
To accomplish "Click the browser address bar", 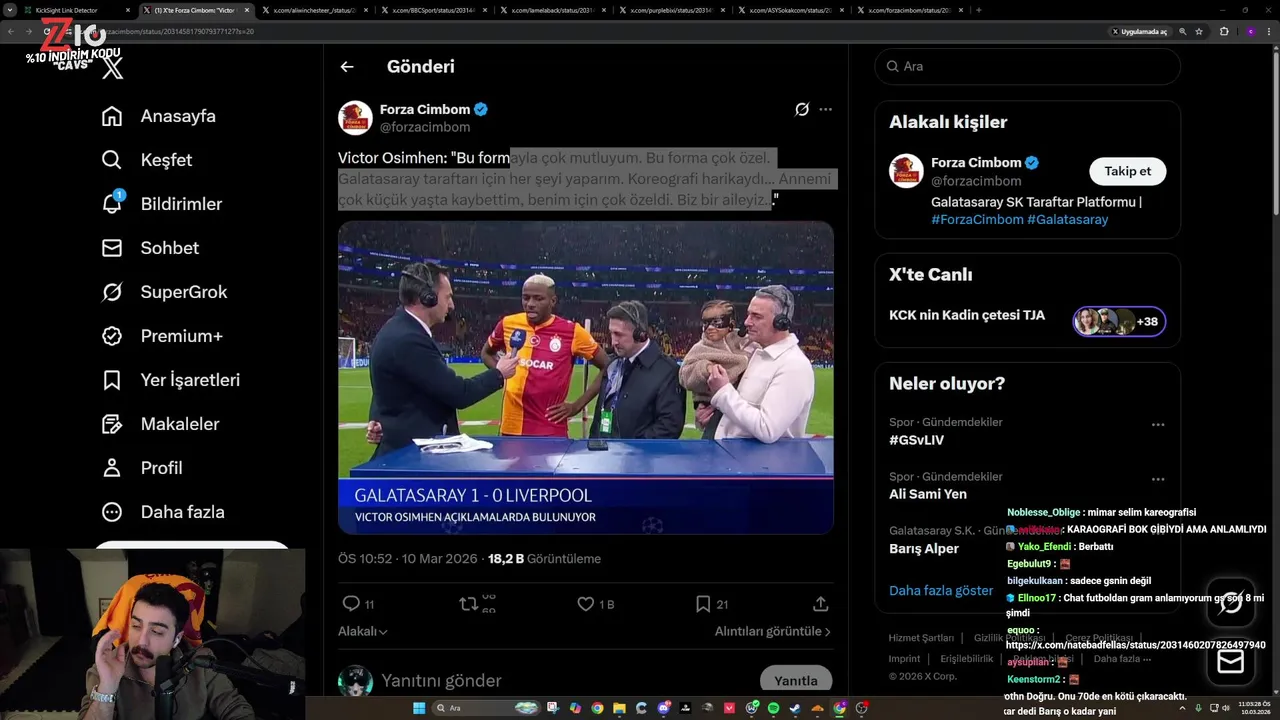I will coord(580,31).
